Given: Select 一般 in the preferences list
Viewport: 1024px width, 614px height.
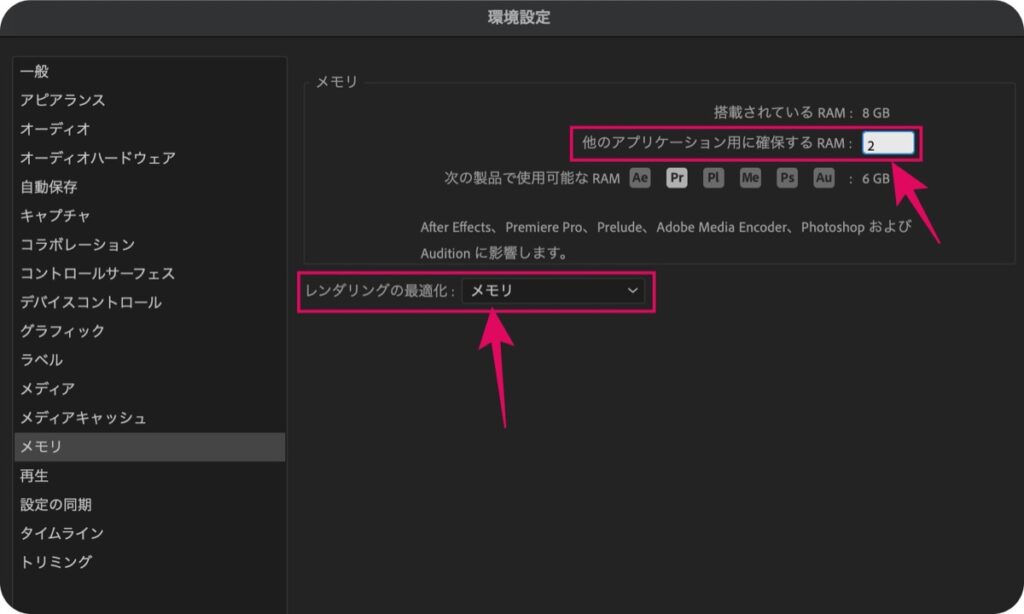Looking at the screenshot, I should [150, 71].
